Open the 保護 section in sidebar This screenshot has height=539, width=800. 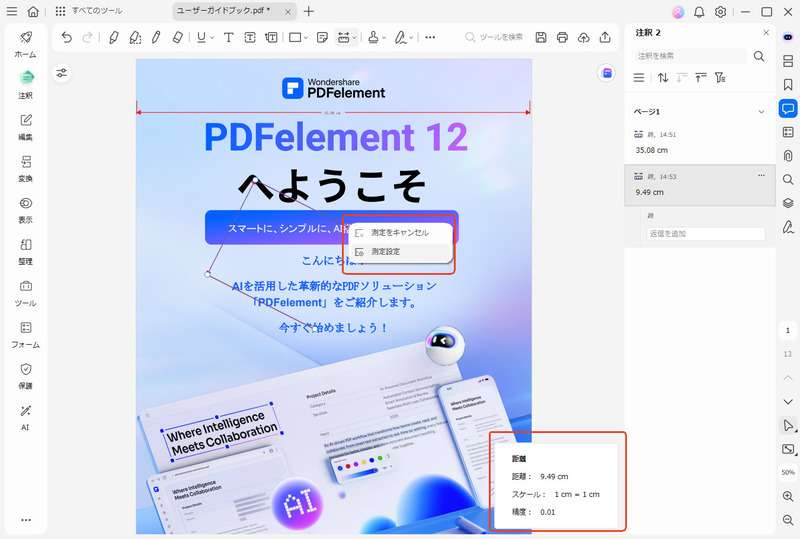tap(26, 376)
